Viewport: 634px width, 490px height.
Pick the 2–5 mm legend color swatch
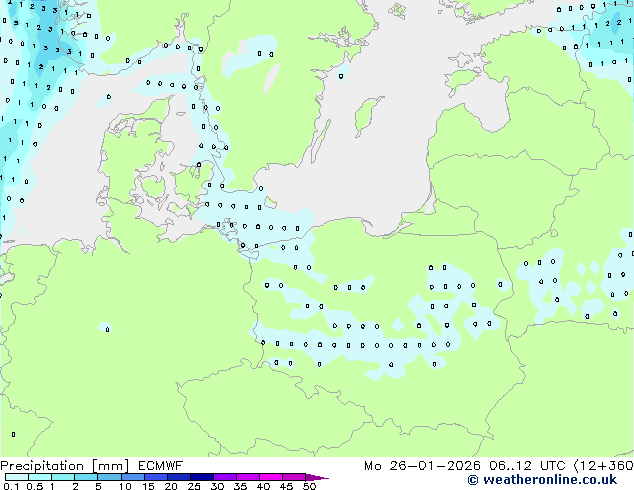86,477
